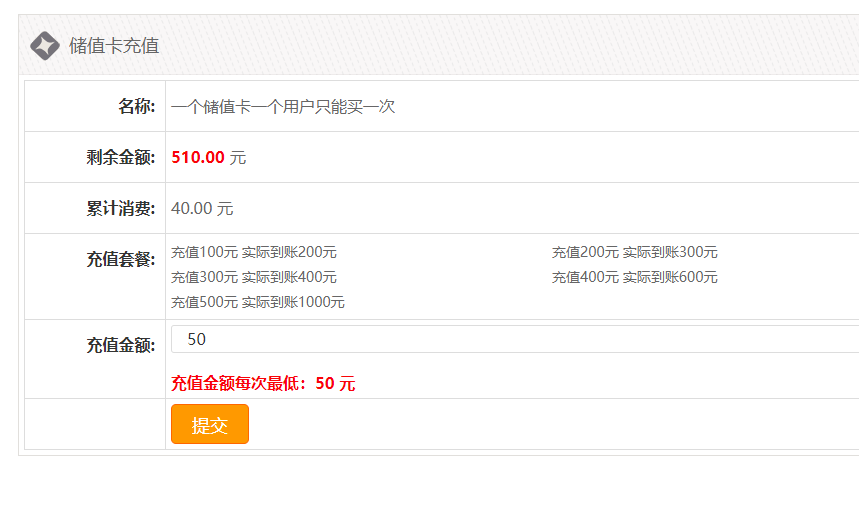Click the 累计消费 label
The width and height of the screenshot is (859, 512).
point(120,208)
